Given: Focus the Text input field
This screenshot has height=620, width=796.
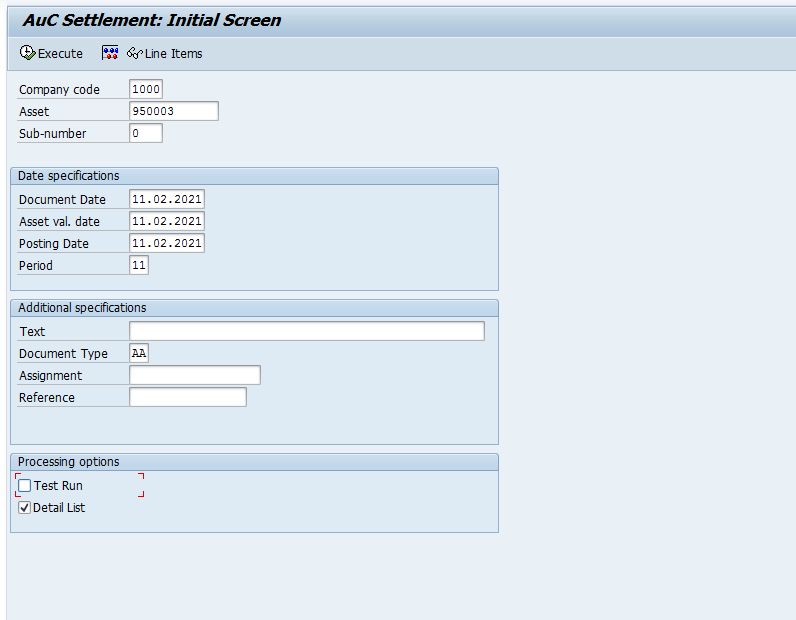Looking at the screenshot, I should tap(307, 331).
